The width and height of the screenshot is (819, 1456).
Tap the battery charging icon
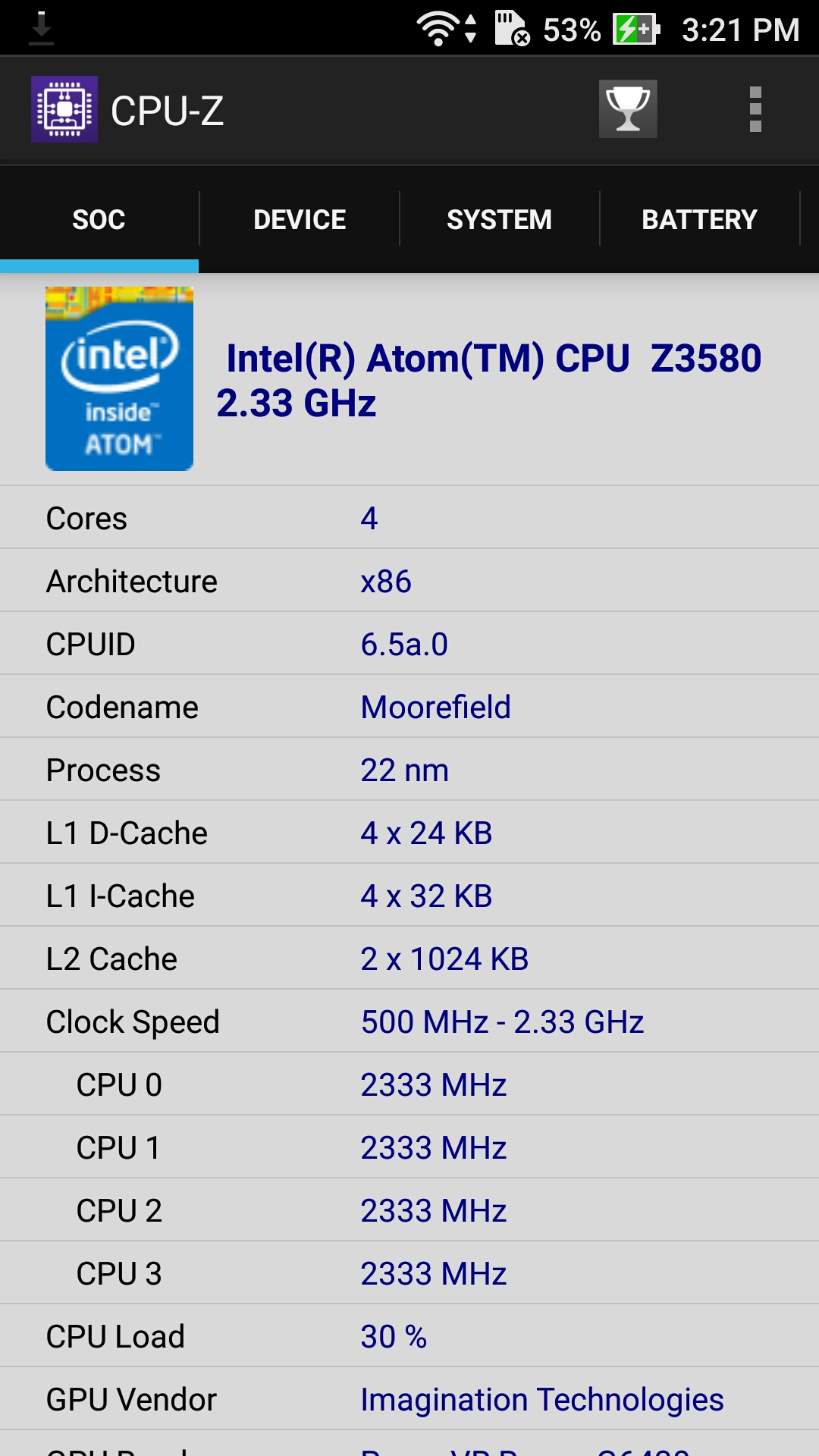[636, 30]
